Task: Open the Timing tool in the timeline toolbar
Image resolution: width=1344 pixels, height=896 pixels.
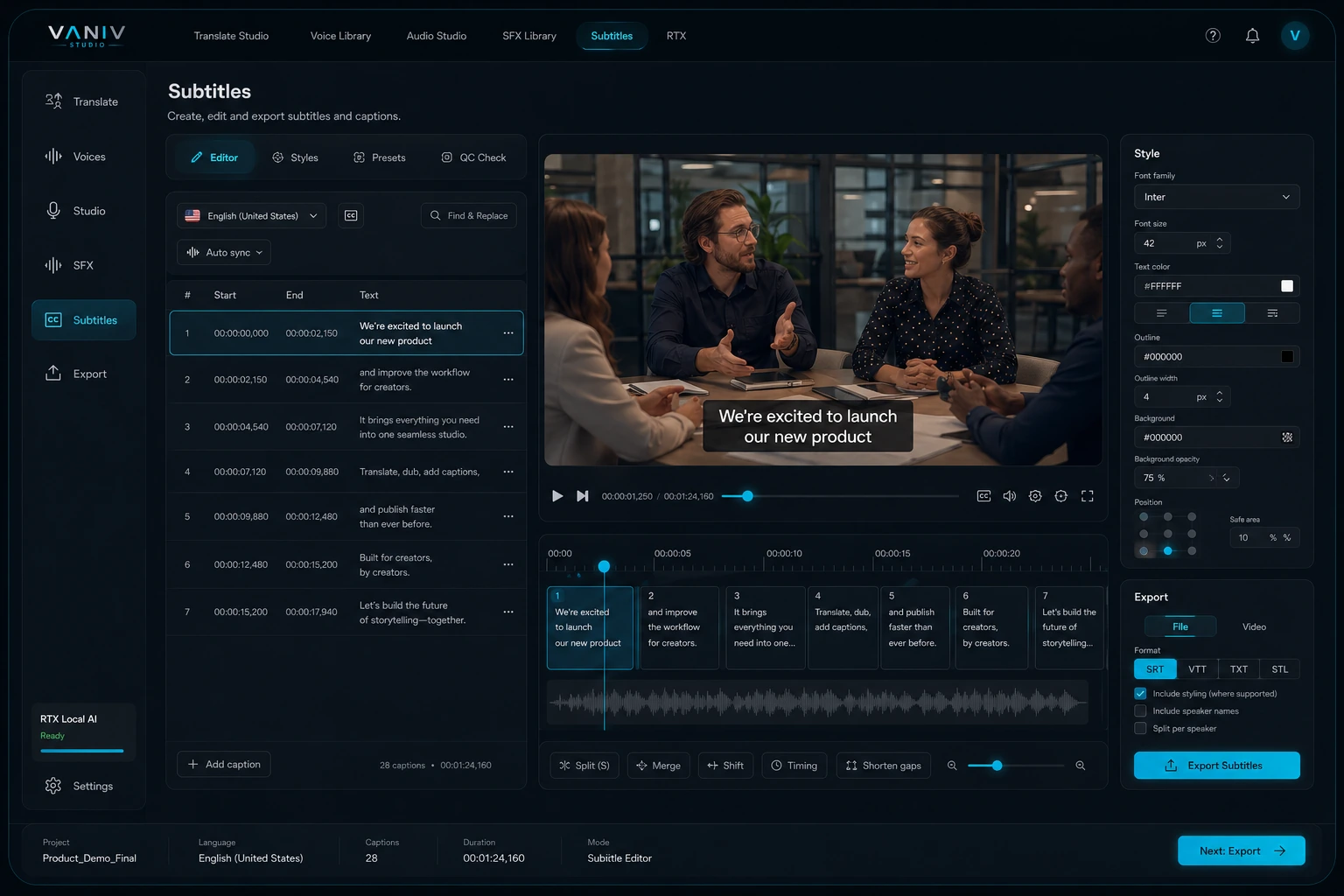Action: point(794,765)
